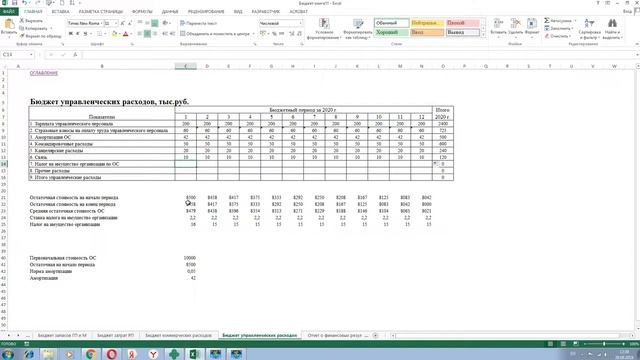Toggle Italic formatting

pyautogui.click(x=78, y=34)
